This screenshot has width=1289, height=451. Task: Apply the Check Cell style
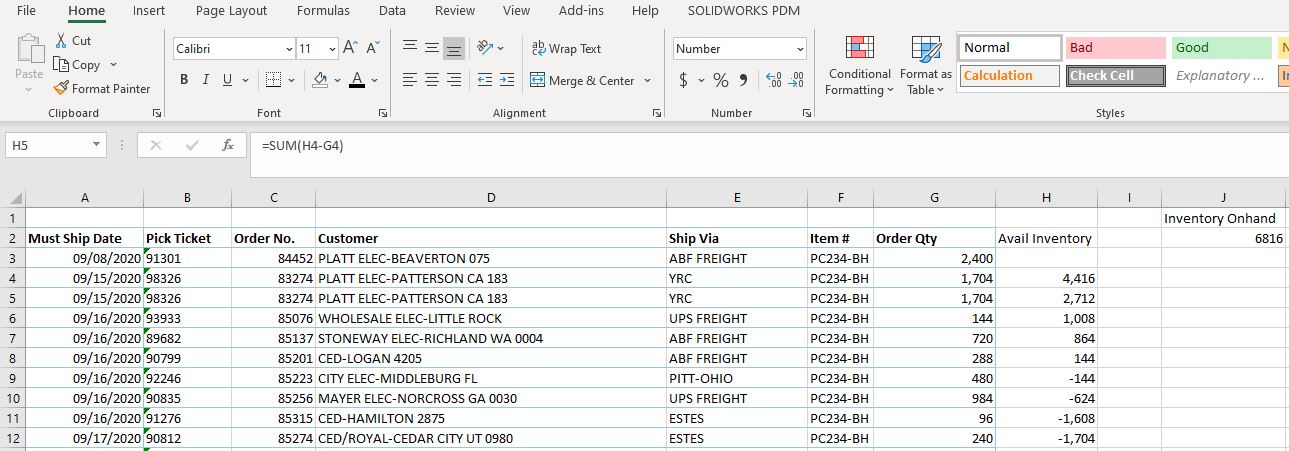click(x=1115, y=76)
